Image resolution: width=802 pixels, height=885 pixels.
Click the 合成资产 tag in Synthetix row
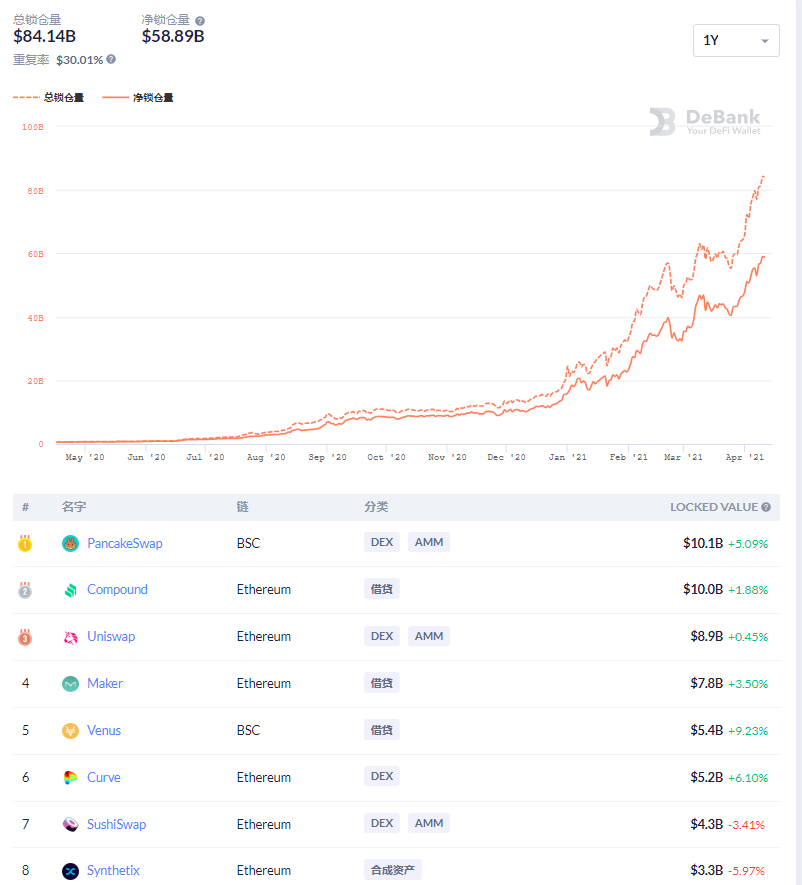[393, 870]
